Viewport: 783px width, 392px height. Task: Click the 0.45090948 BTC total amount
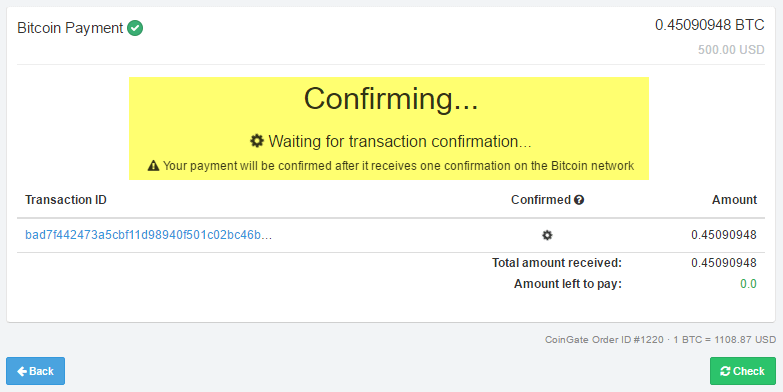click(x=710, y=25)
